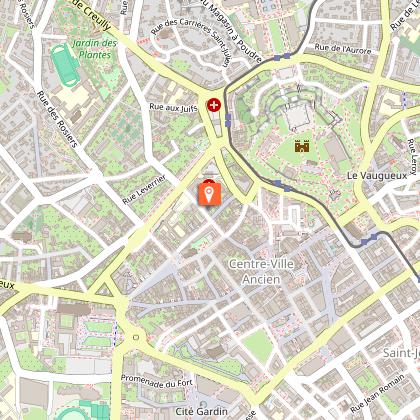Click the green square park below Centre-Ville Ancien
Screen dimensions: 420x420
coord(257,346)
